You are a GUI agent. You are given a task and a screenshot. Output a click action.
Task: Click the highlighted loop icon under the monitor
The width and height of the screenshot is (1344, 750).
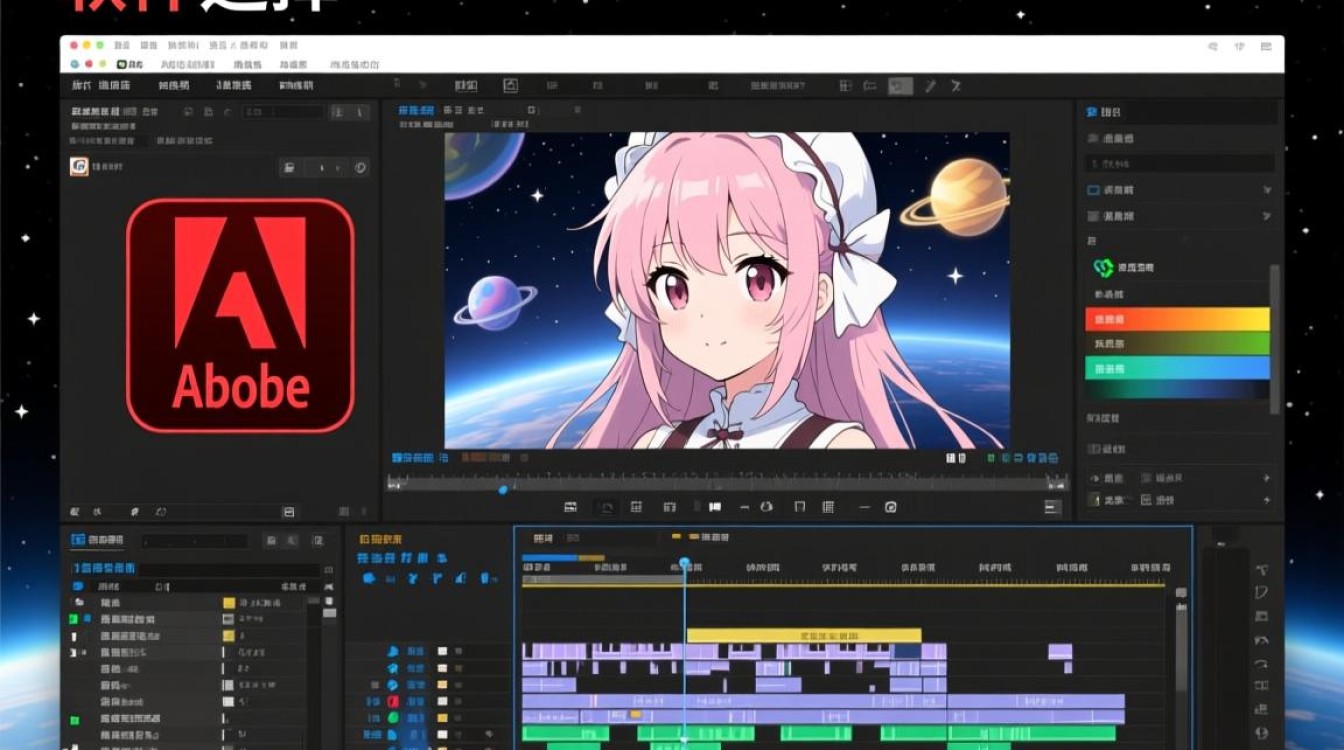click(605, 507)
